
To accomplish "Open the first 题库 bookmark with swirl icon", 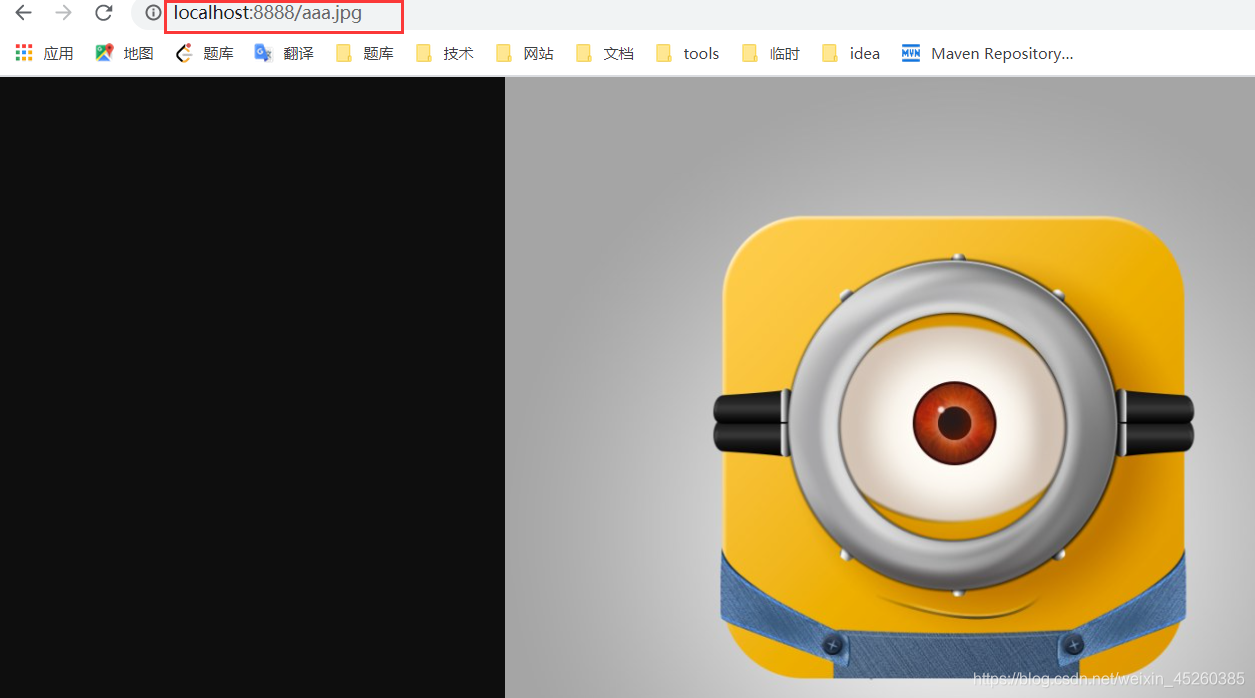I will click(205, 54).
